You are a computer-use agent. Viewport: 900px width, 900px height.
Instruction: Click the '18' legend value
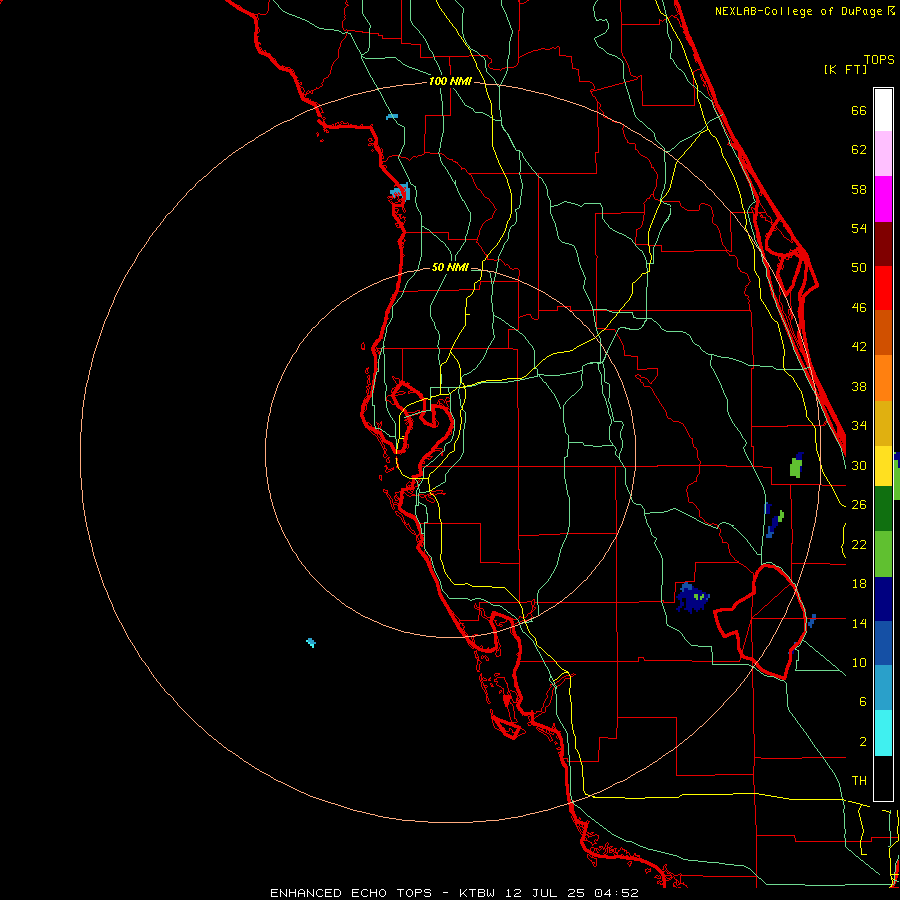(x=859, y=584)
